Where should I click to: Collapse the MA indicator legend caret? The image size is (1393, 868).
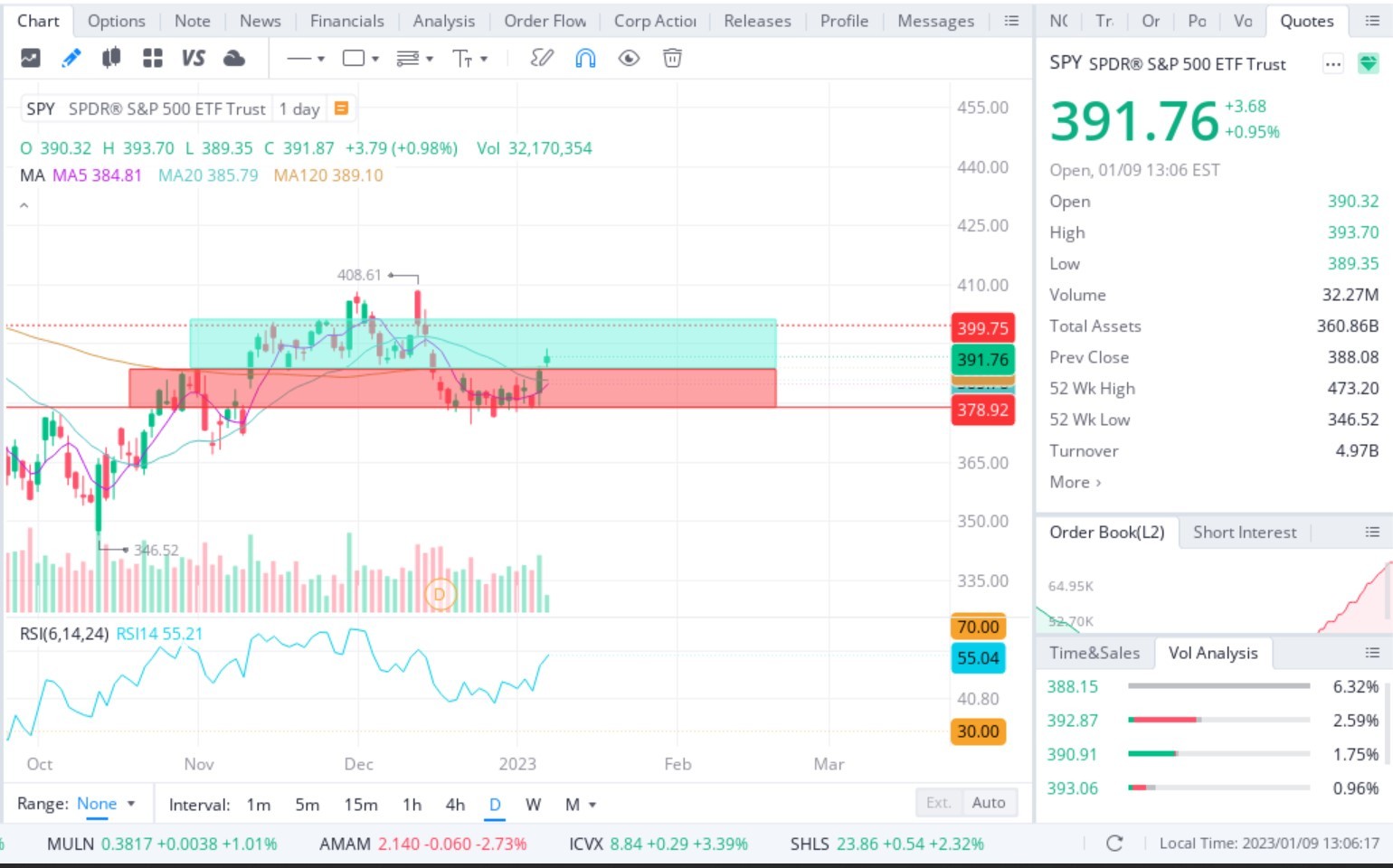[24, 205]
